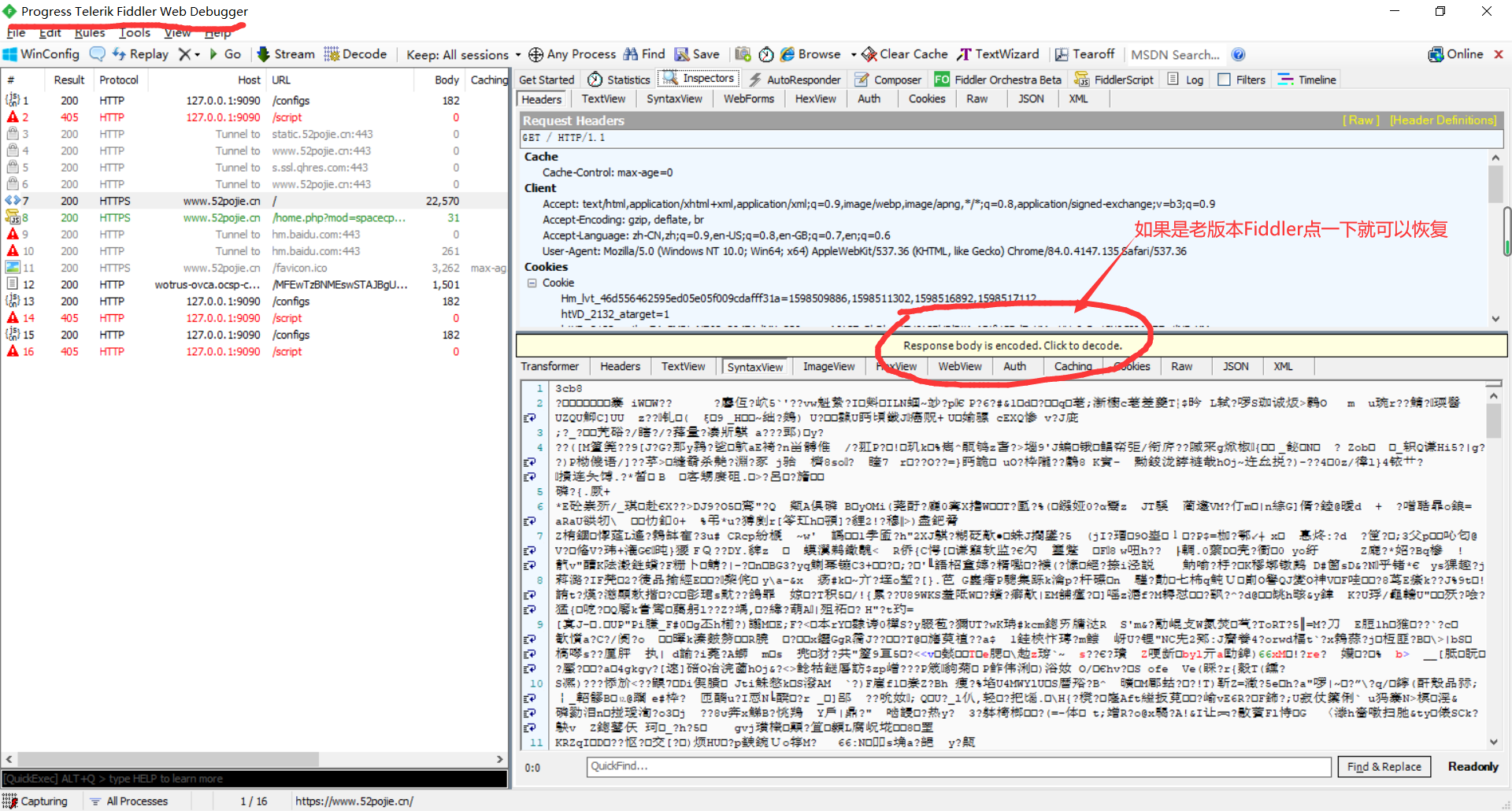Screen dimensions: 1512x811
Task: Sort sessions by Result column header
Action: (x=69, y=80)
